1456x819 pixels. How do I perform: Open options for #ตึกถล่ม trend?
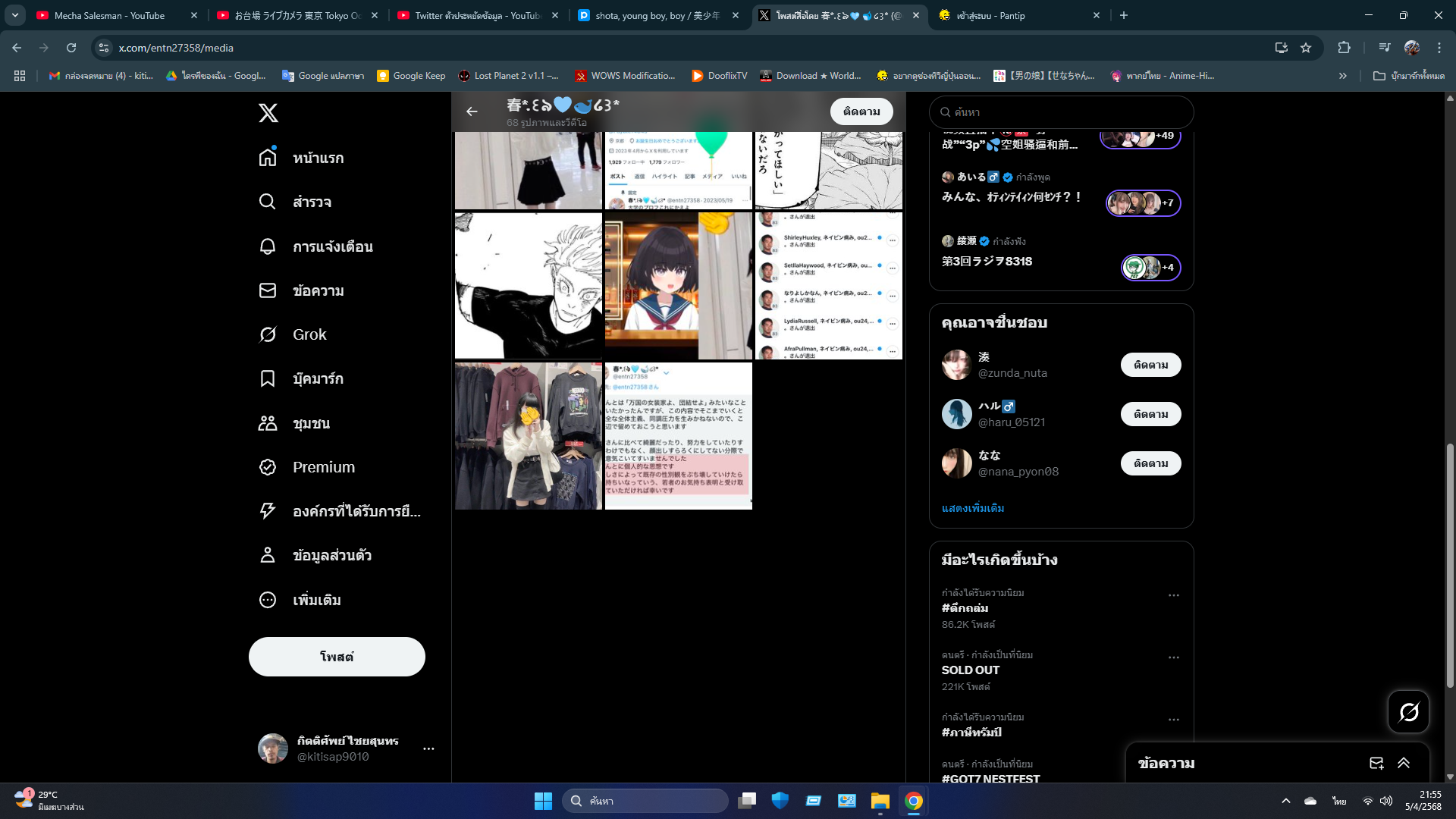coord(1174,595)
